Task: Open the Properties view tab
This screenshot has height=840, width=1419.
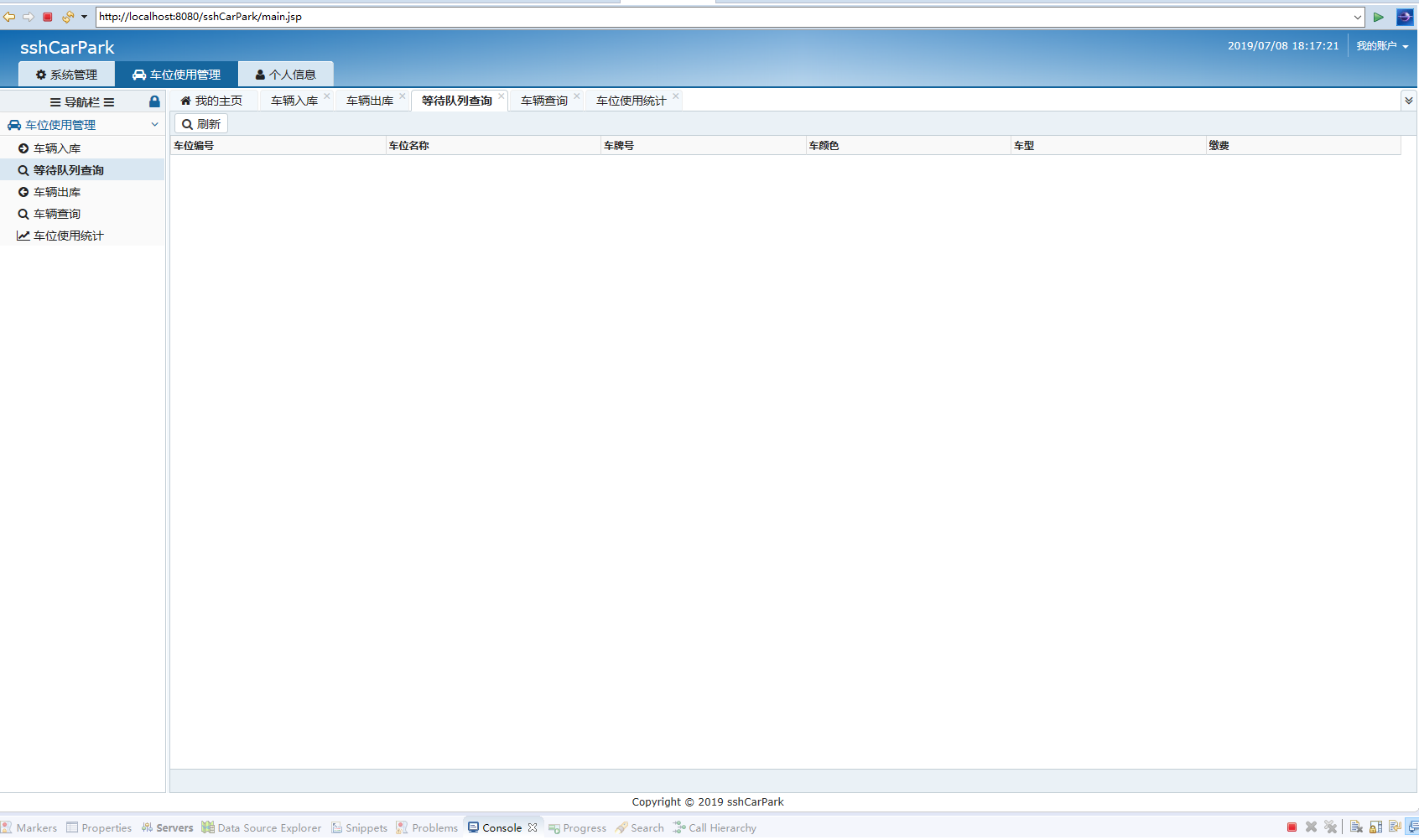Action: click(99, 828)
